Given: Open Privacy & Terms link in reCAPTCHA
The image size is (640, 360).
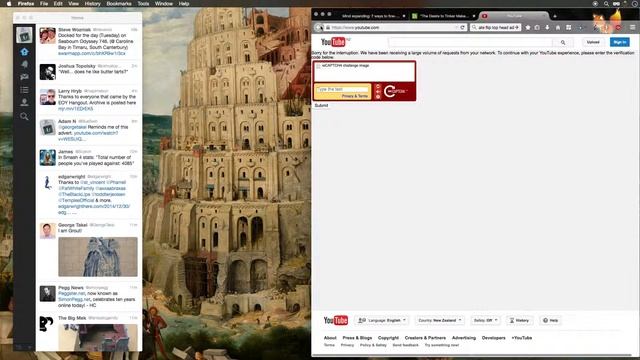Looking at the screenshot, I should (355, 96).
